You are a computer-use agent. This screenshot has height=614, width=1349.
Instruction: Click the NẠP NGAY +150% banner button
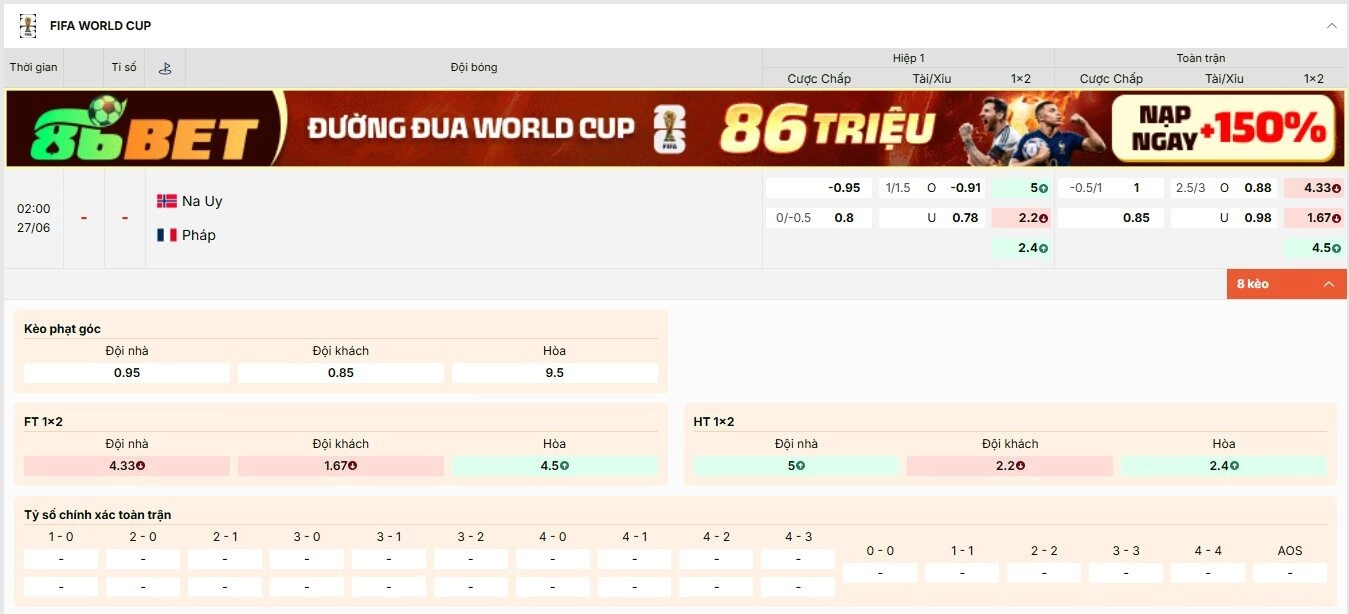point(1222,128)
